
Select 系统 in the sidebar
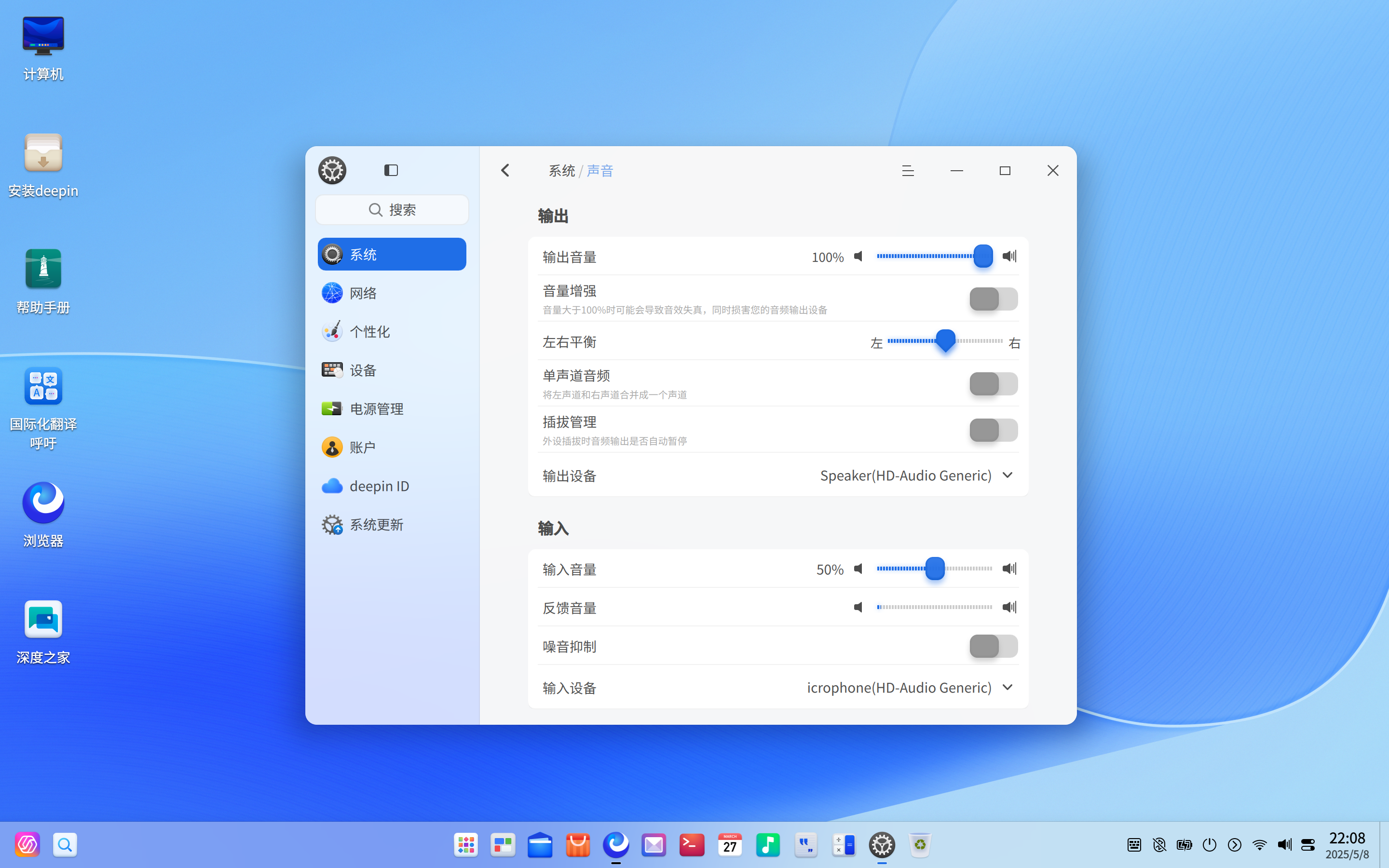392,254
